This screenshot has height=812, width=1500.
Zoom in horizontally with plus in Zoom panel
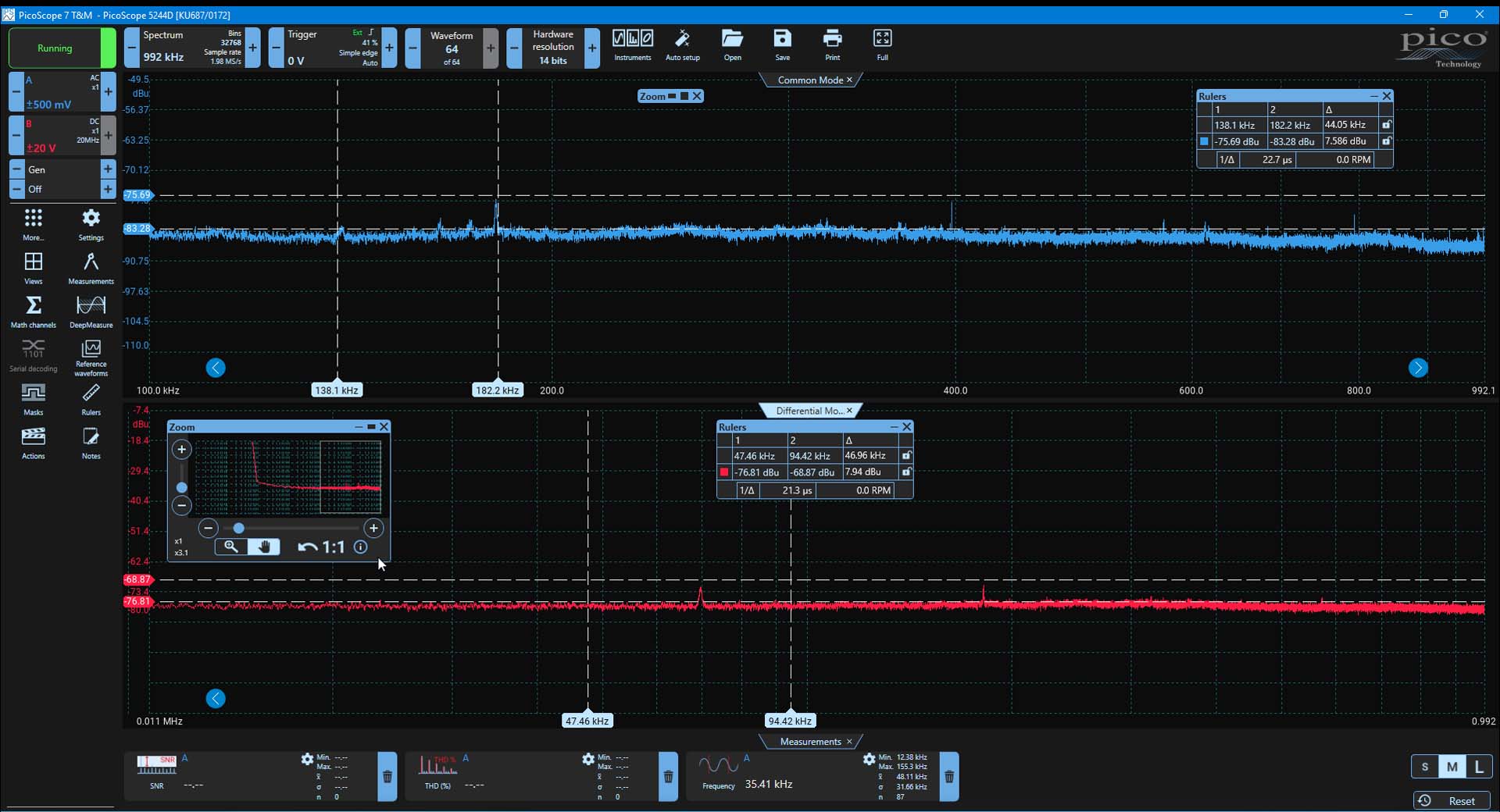pos(373,529)
